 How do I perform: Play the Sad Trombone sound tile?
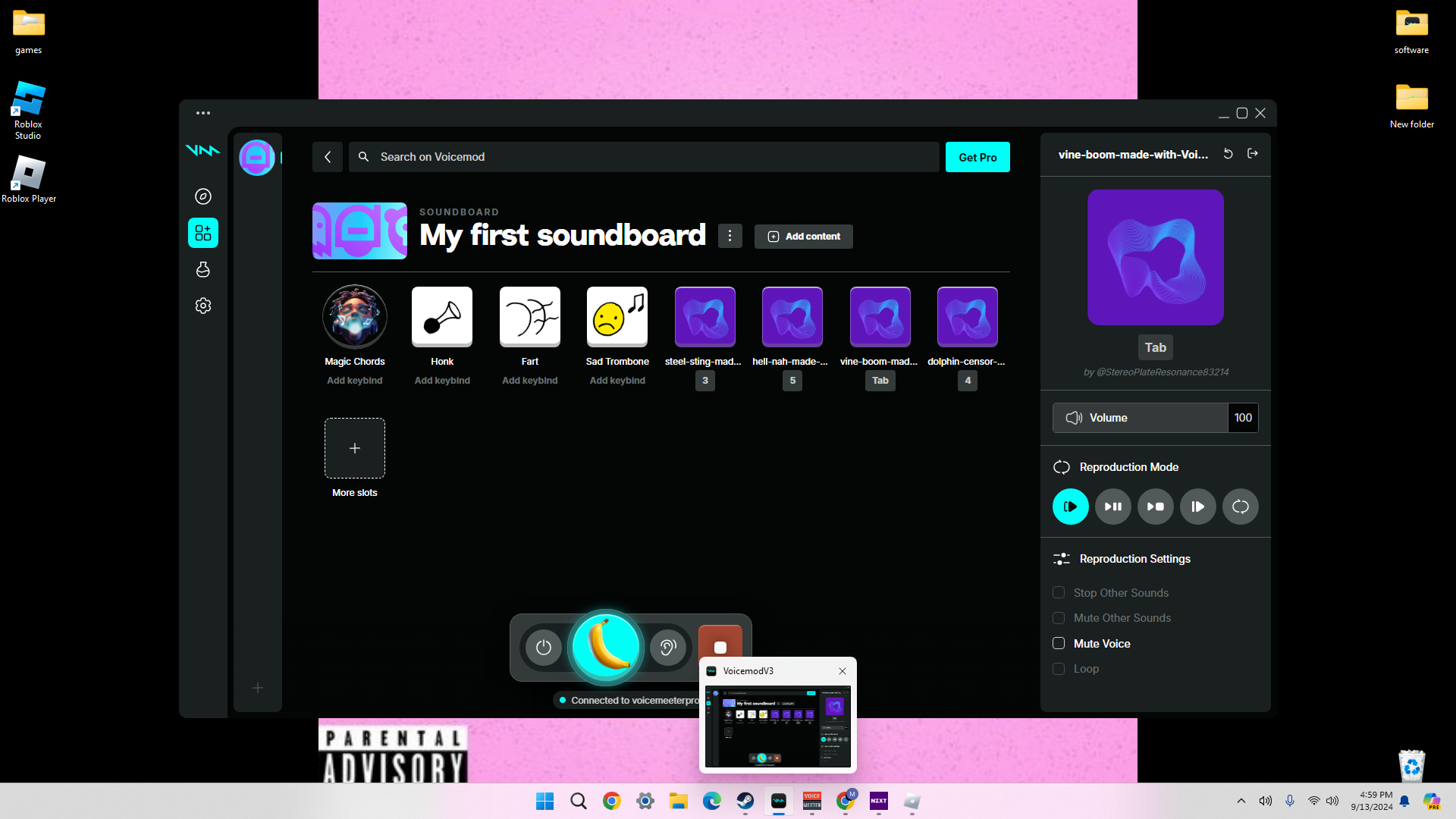point(617,317)
